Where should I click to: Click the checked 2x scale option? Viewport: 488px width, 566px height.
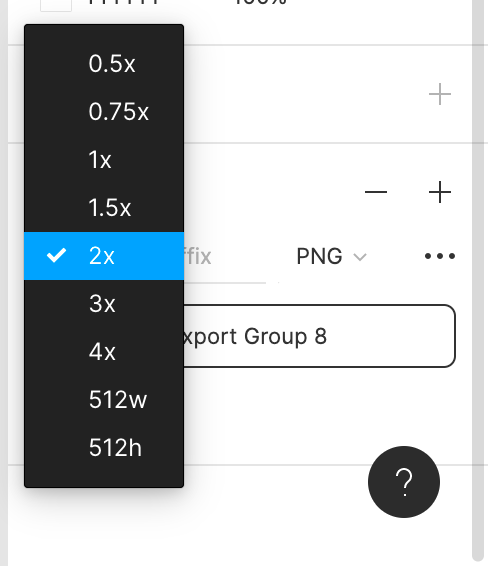104,256
